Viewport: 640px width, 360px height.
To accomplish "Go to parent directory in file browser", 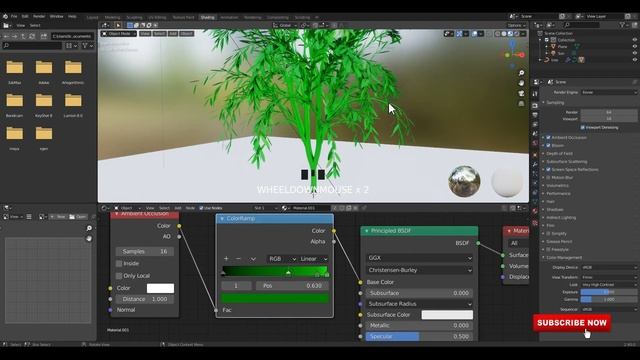I will point(23,36).
